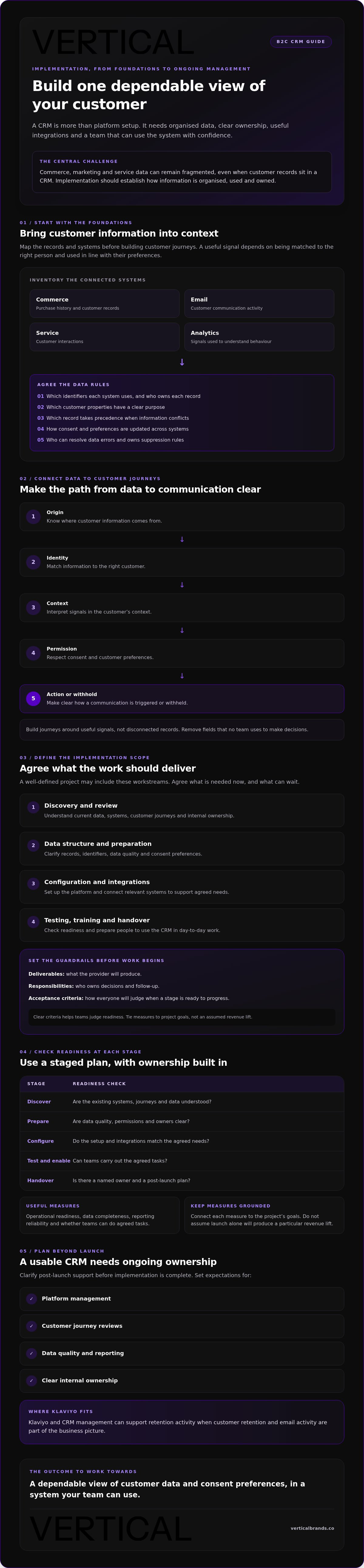The height and width of the screenshot is (1568, 364).
Task: Click the arrow between Permission and Action
Action: click(x=182, y=676)
